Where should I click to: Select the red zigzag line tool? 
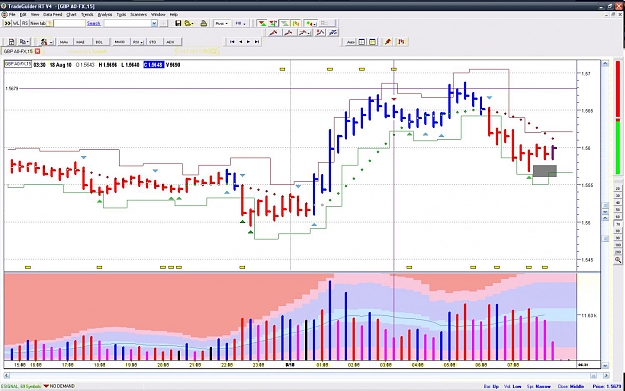click(x=320, y=33)
